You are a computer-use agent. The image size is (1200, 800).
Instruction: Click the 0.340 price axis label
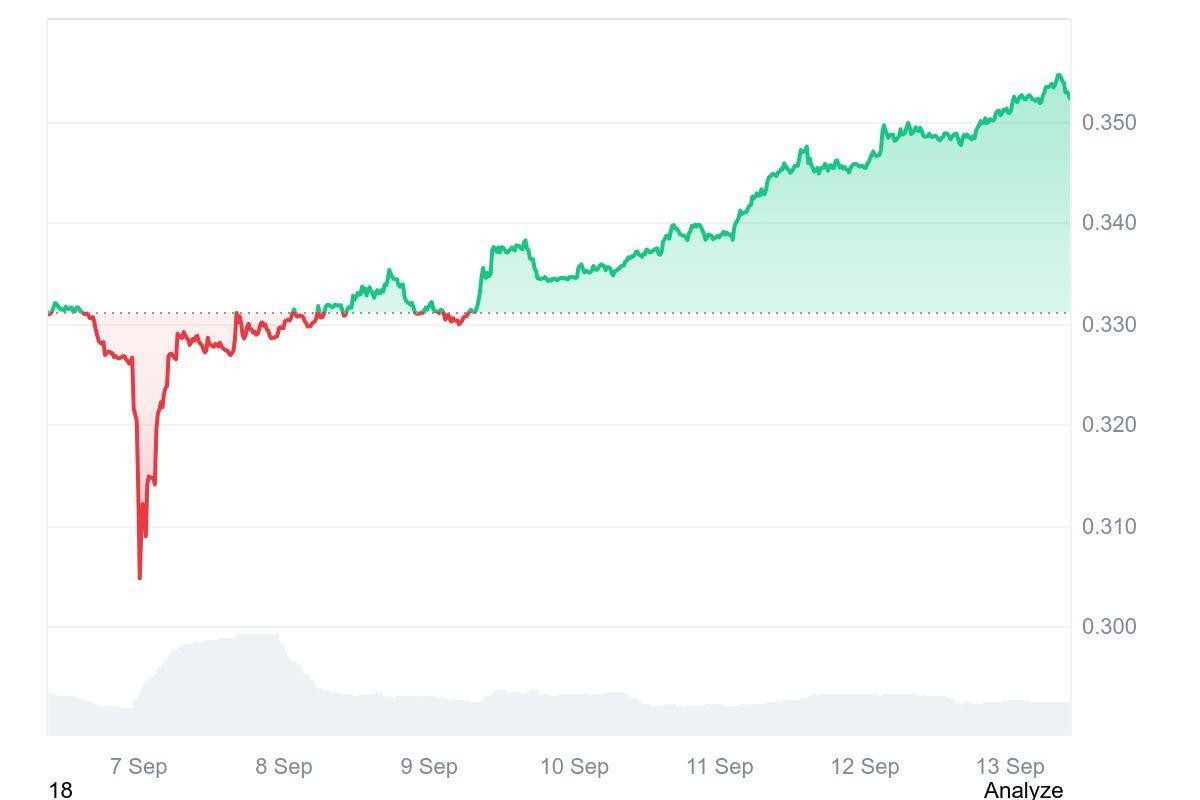pyautogui.click(x=1109, y=222)
